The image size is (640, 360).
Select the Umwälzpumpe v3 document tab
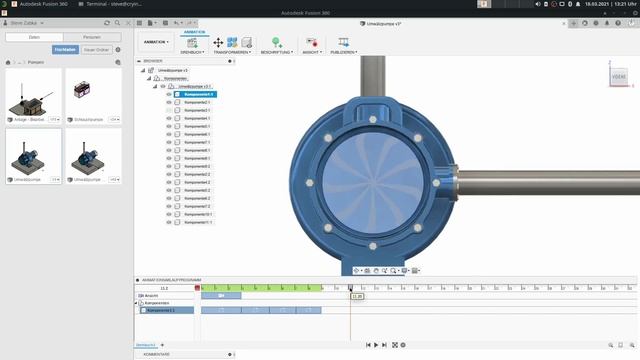380,24
